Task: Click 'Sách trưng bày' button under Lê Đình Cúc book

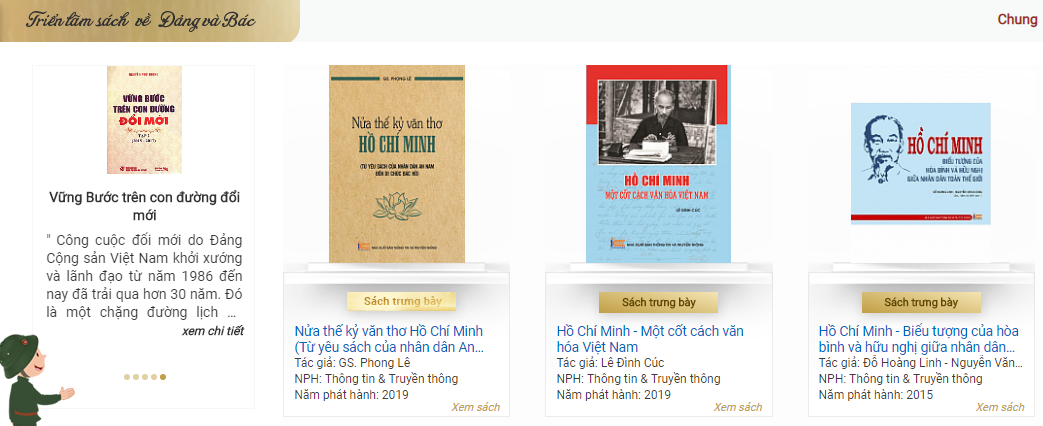Action: tap(659, 302)
